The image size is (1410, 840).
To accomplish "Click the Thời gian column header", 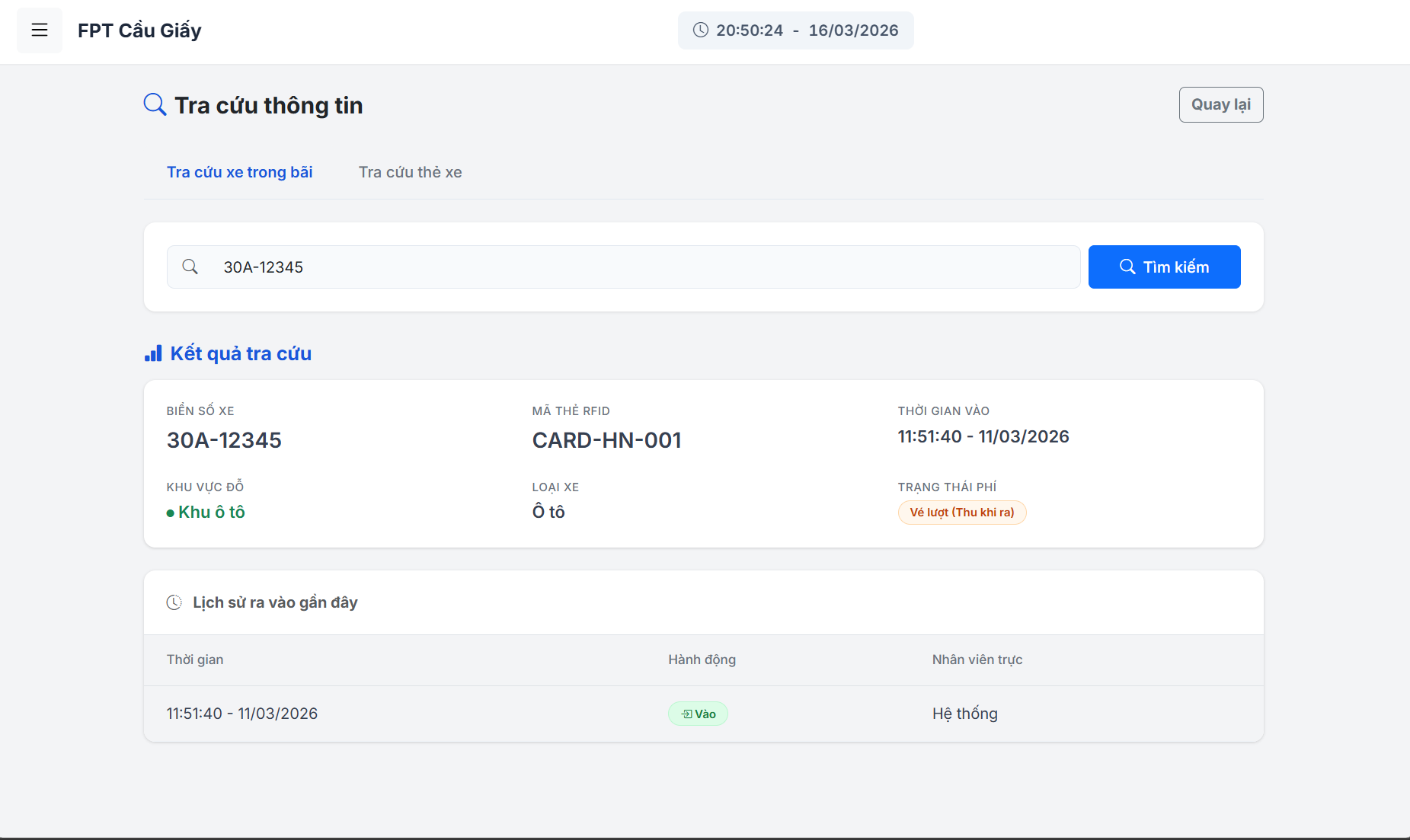I will tap(195, 660).
